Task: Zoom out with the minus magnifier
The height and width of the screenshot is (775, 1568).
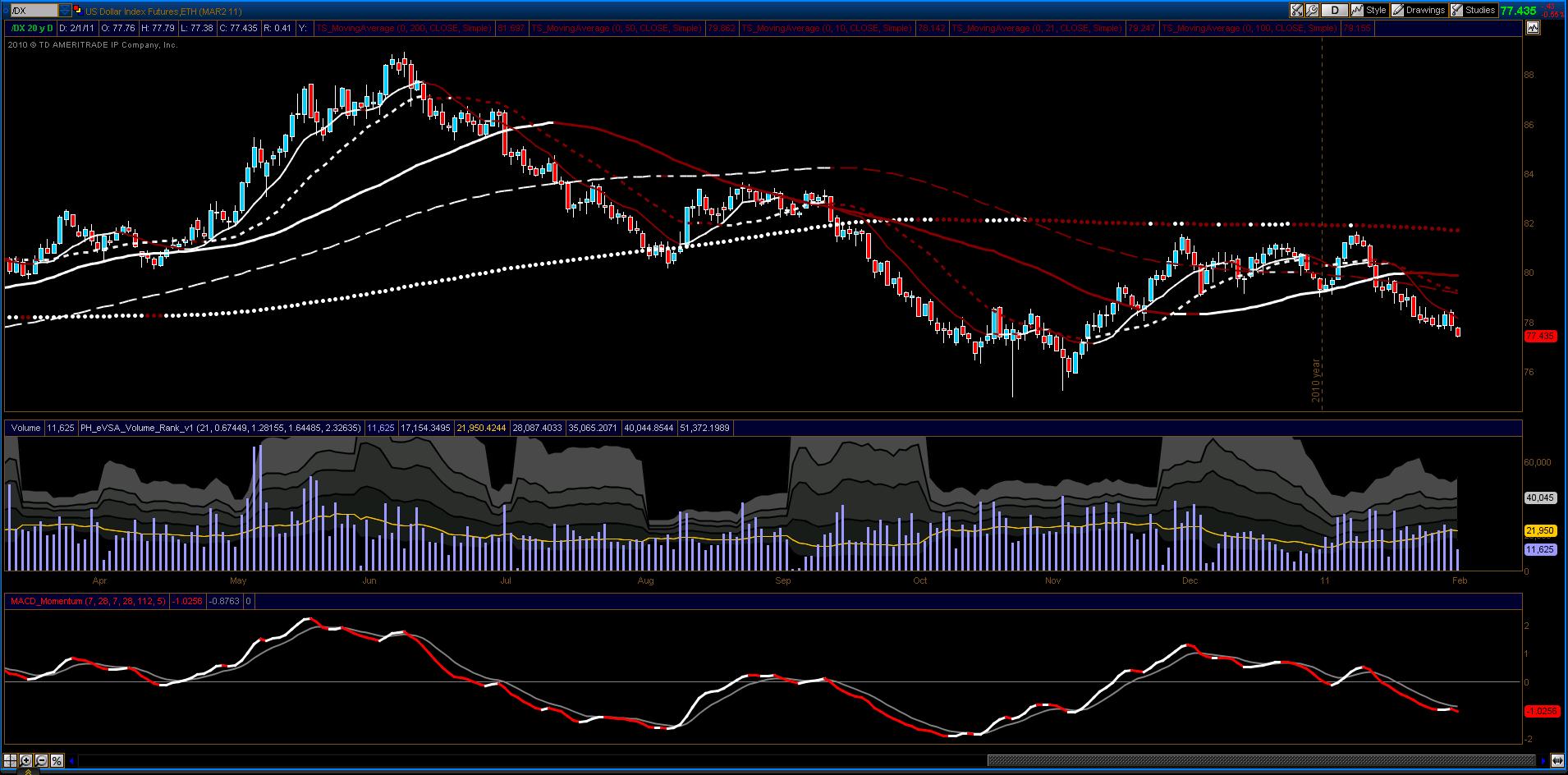Action: click(41, 760)
